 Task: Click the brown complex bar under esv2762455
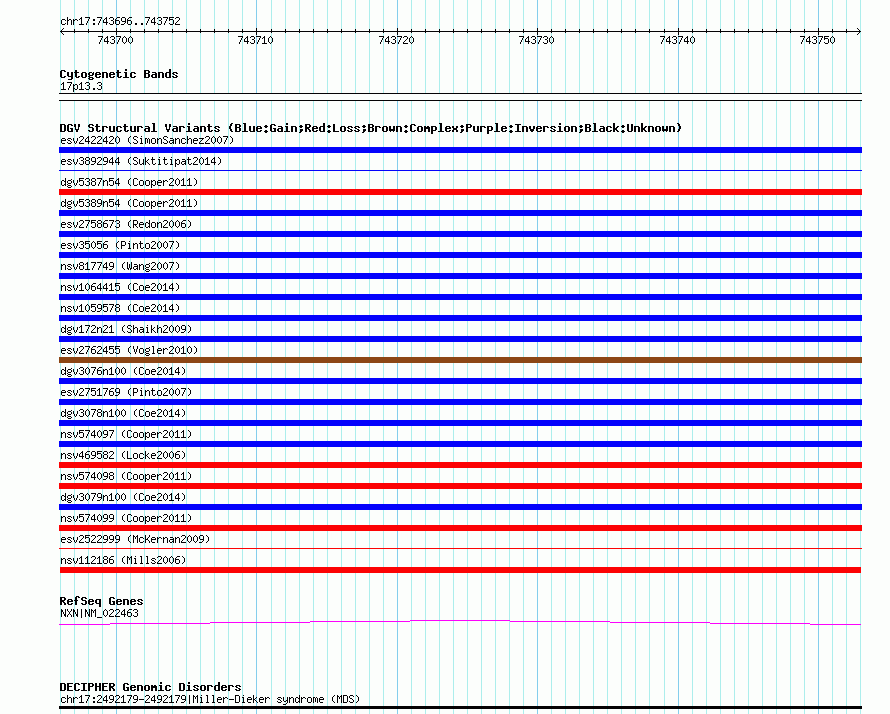pyautogui.click(x=460, y=360)
